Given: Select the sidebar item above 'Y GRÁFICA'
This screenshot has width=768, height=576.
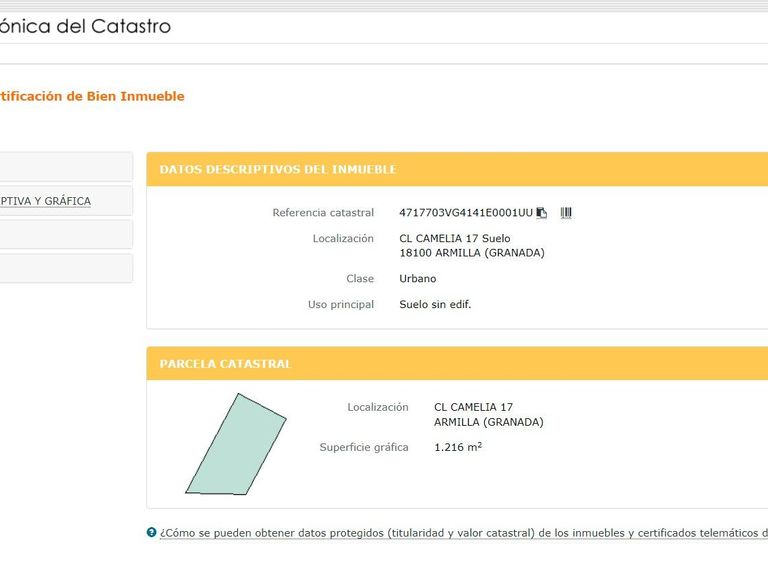Looking at the screenshot, I should [60, 167].
